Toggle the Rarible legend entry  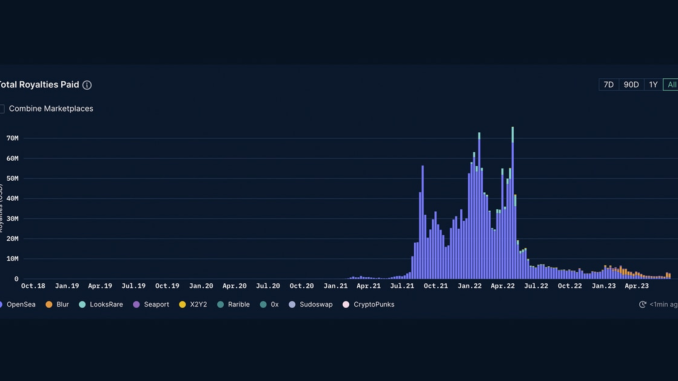(233, 304)
